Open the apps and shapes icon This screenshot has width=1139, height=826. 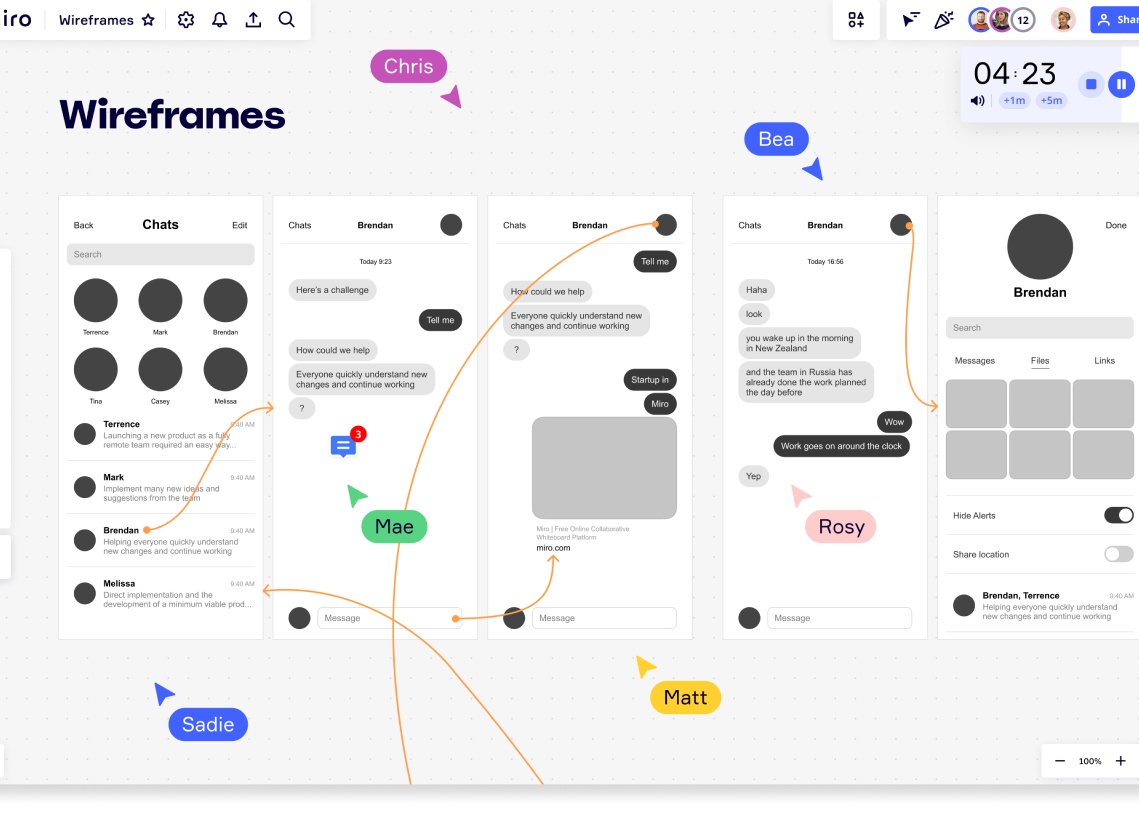pyautogui.click(x=856, y=20)
